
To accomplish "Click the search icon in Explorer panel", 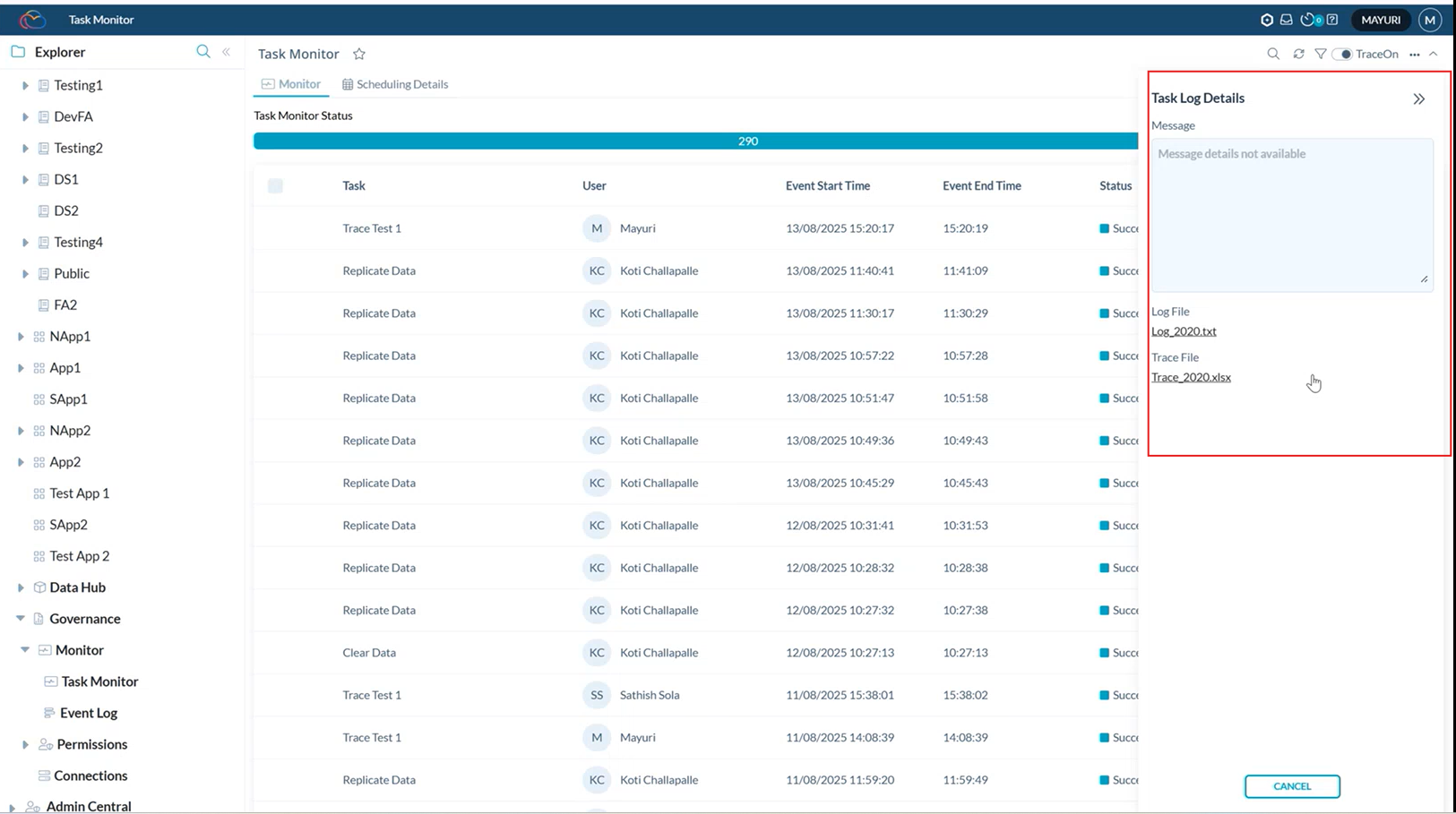I will [203, 52].
